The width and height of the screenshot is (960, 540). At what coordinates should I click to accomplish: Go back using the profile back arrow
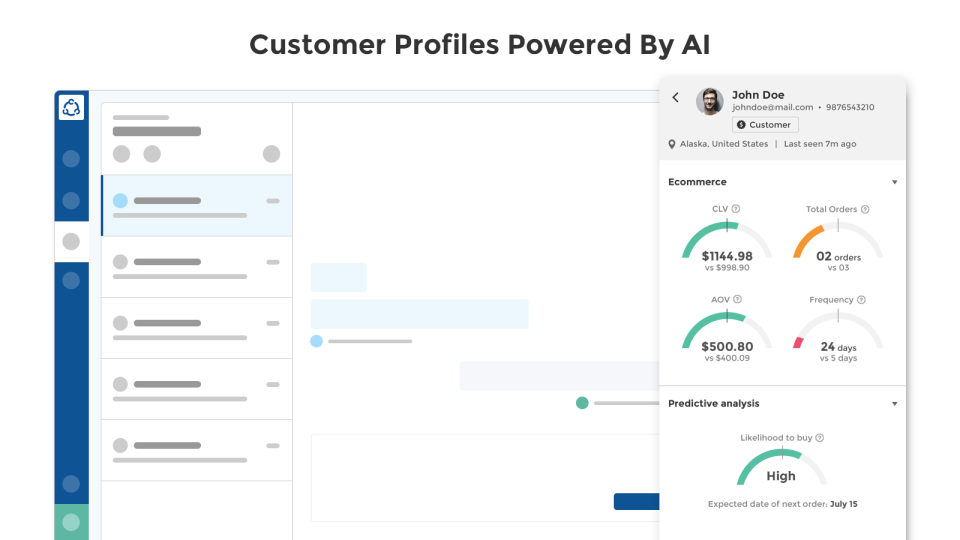676,97
